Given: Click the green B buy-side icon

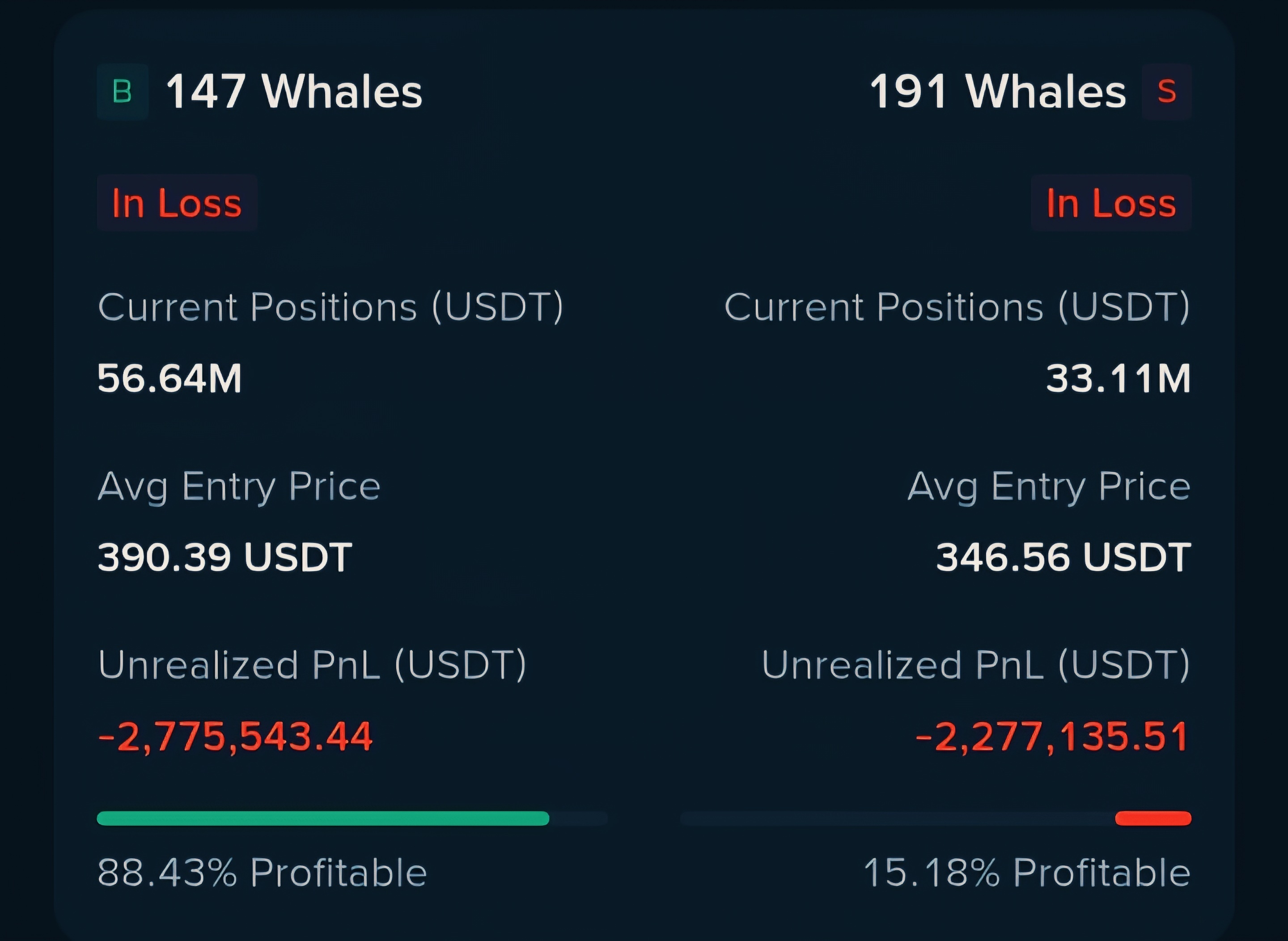Looking at the screenshot, I should click(x=123, y=92).
